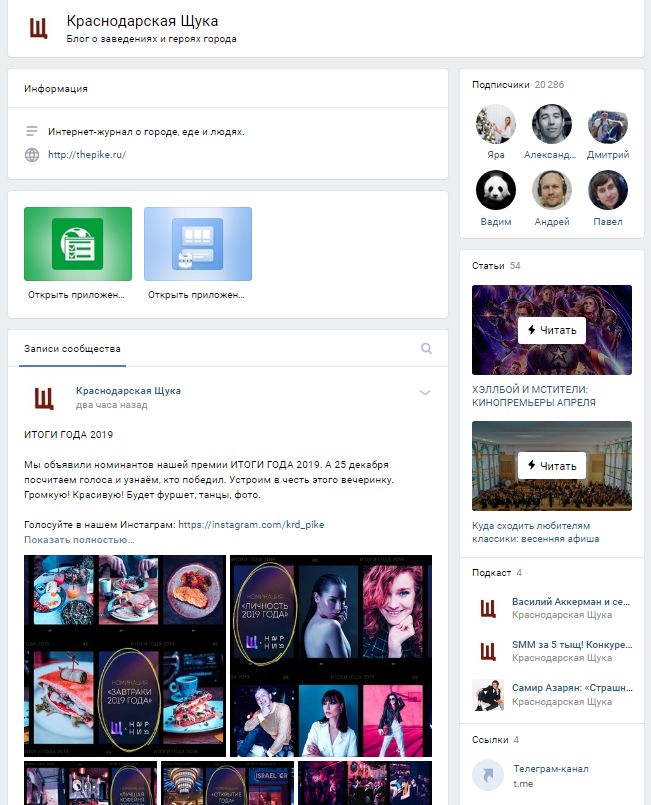Image resolution: width=651 pixels, height=805 pixels.
Task: Open the thepike.ru website link
Action: pos(87,155)
